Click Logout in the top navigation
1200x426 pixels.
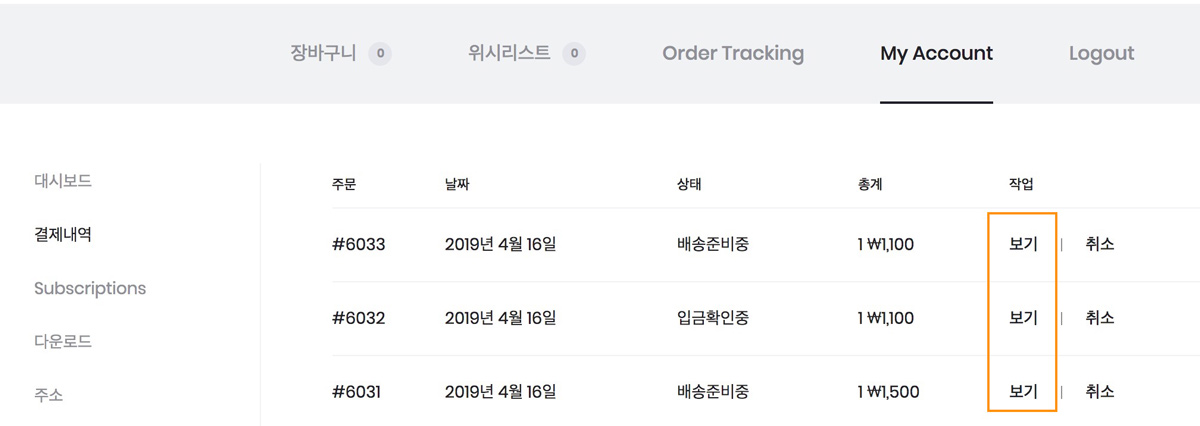(x=1101, y=53)
